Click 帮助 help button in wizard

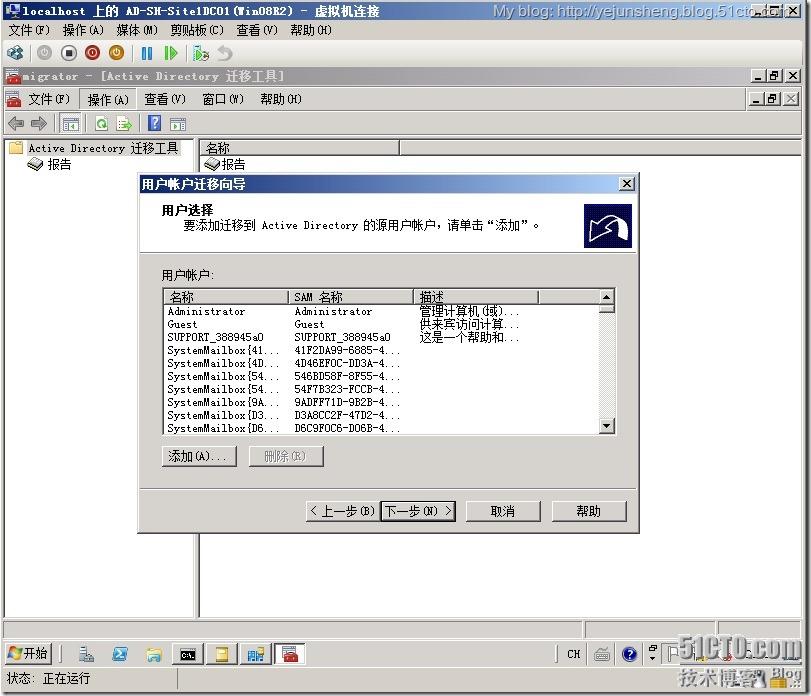[x=589, y=511]
